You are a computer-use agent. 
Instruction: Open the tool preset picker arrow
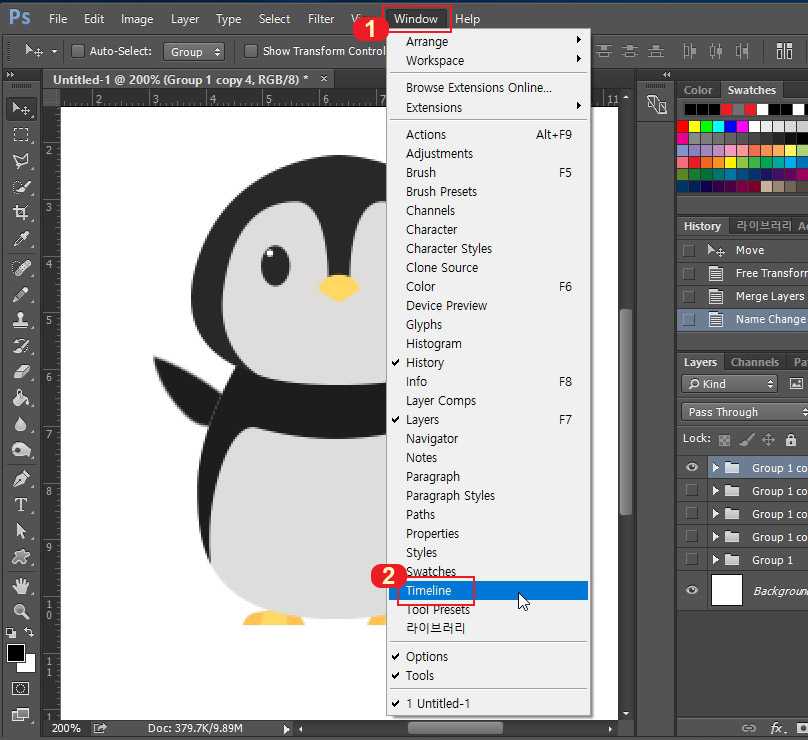pos(54,52)
